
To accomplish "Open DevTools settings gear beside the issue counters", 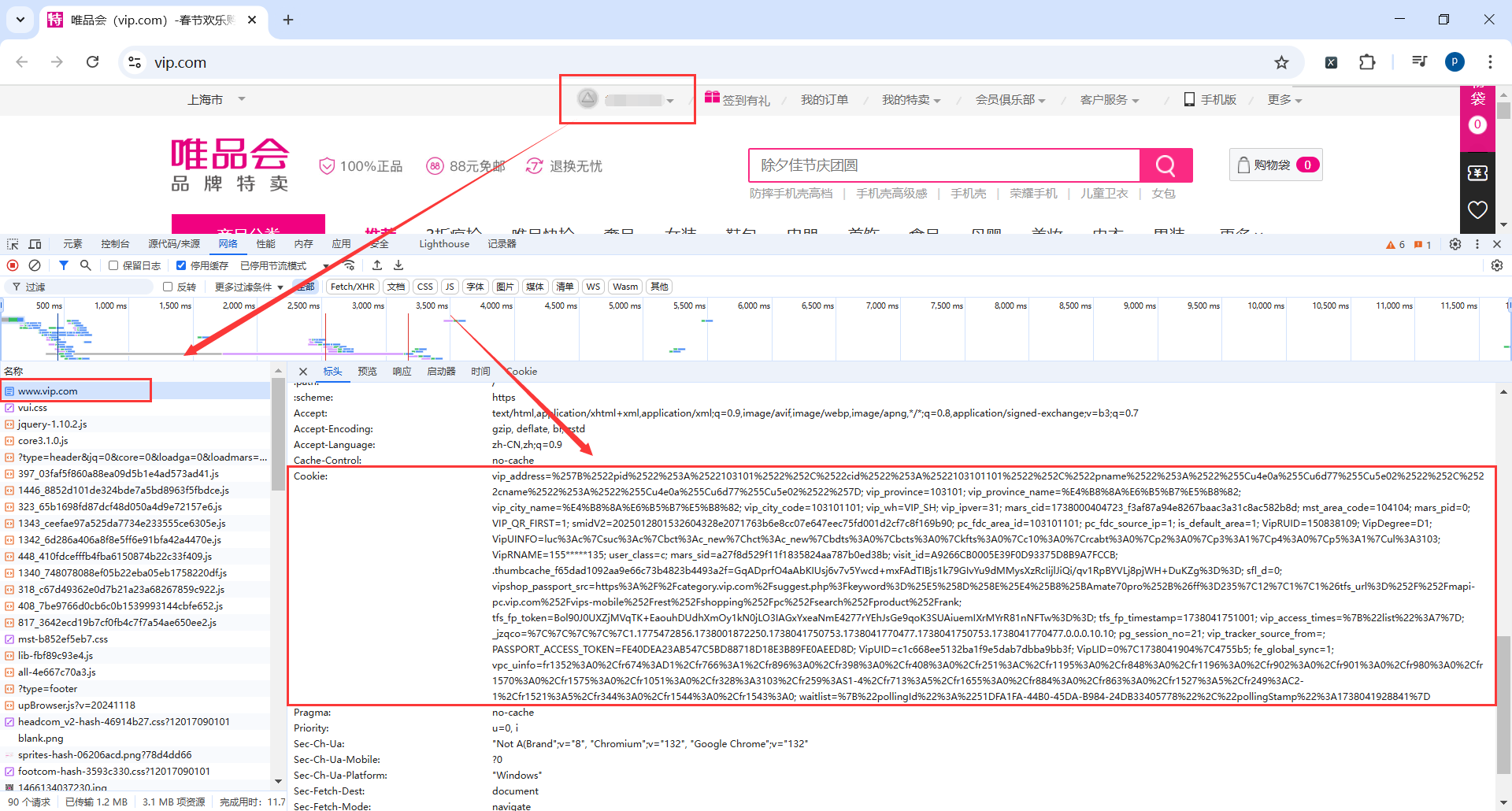I will pyautogui.click(x=1455, y=244).
